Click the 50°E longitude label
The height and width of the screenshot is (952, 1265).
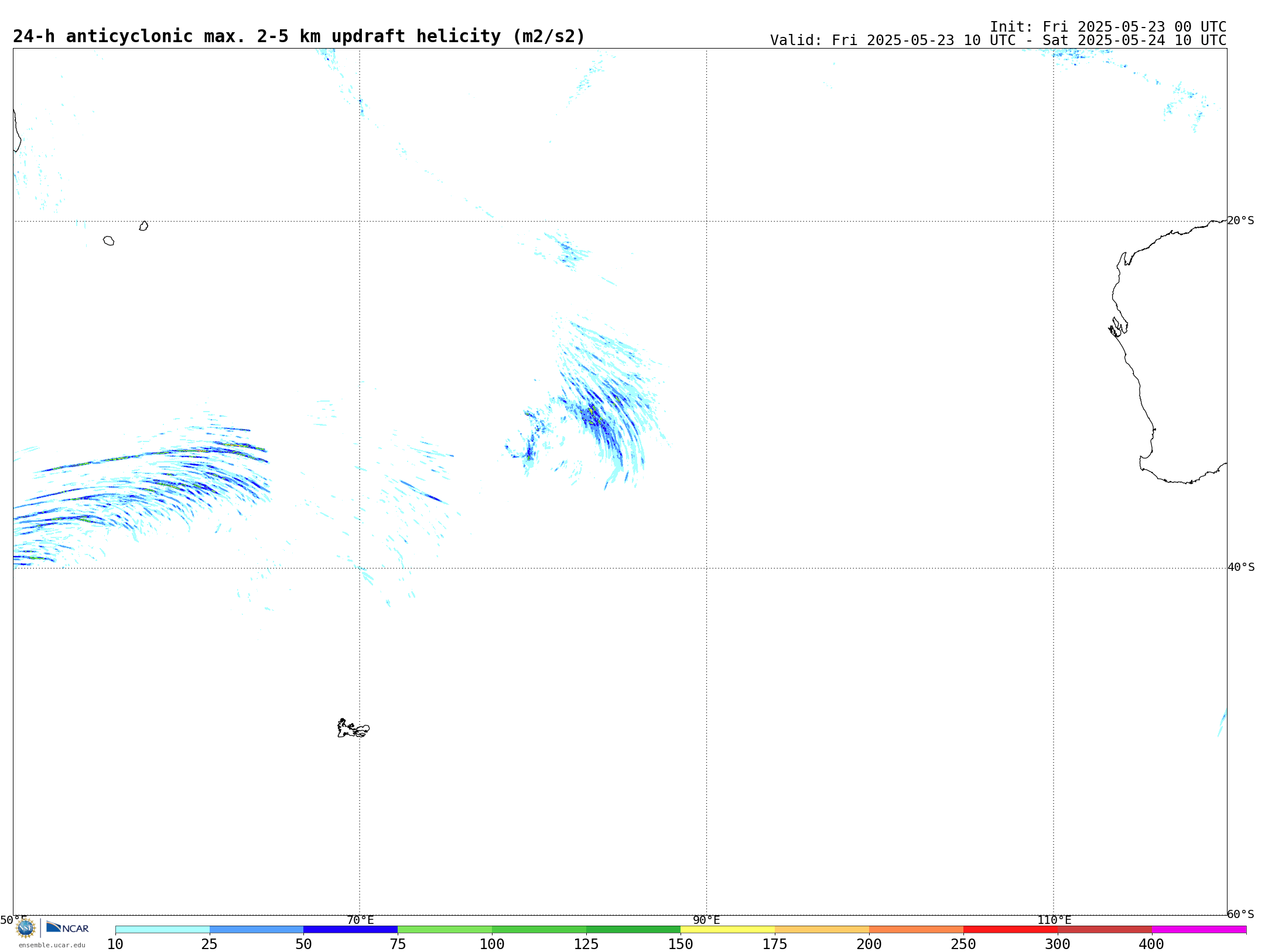(x=13, y=920)
